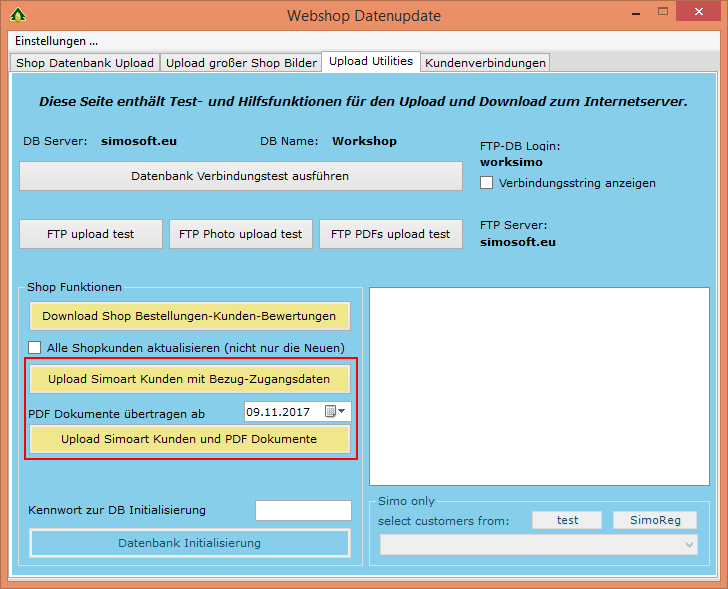
Task: Run Datenbank Verbindungstest ausführen
Action: [x=240, y=176]
